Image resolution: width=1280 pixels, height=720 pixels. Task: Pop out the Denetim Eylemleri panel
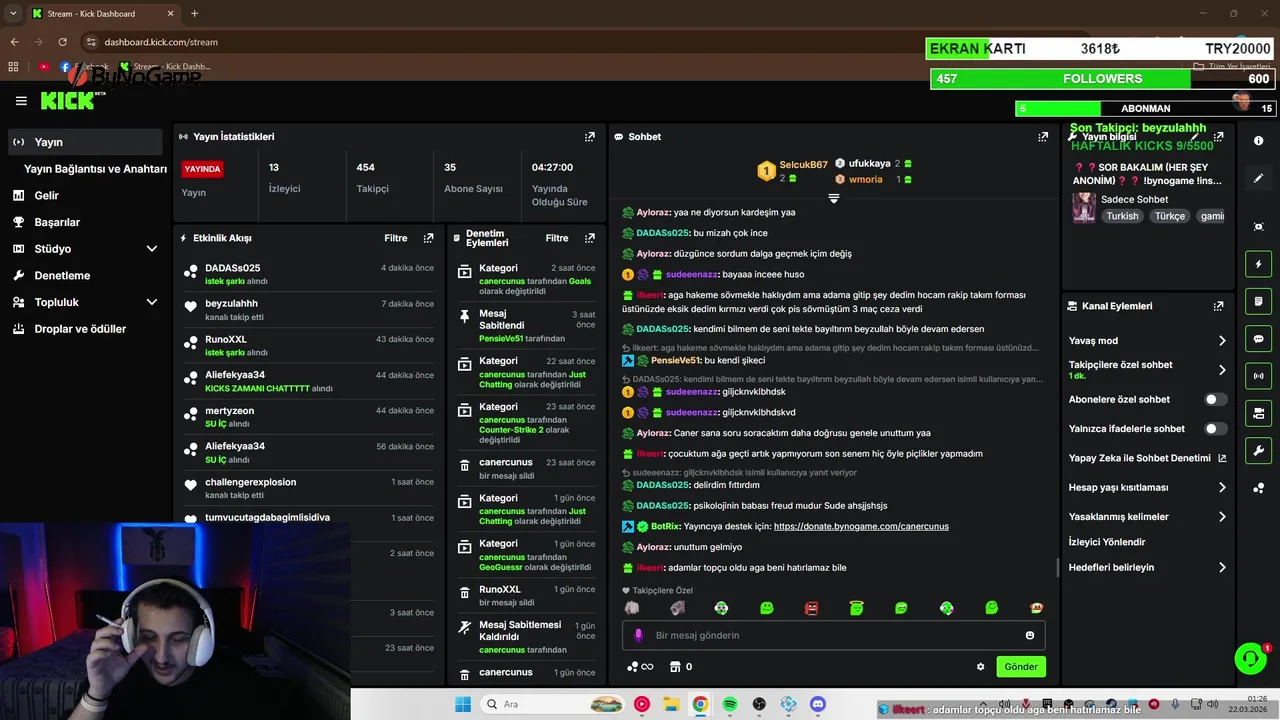[x=590, y=238]
